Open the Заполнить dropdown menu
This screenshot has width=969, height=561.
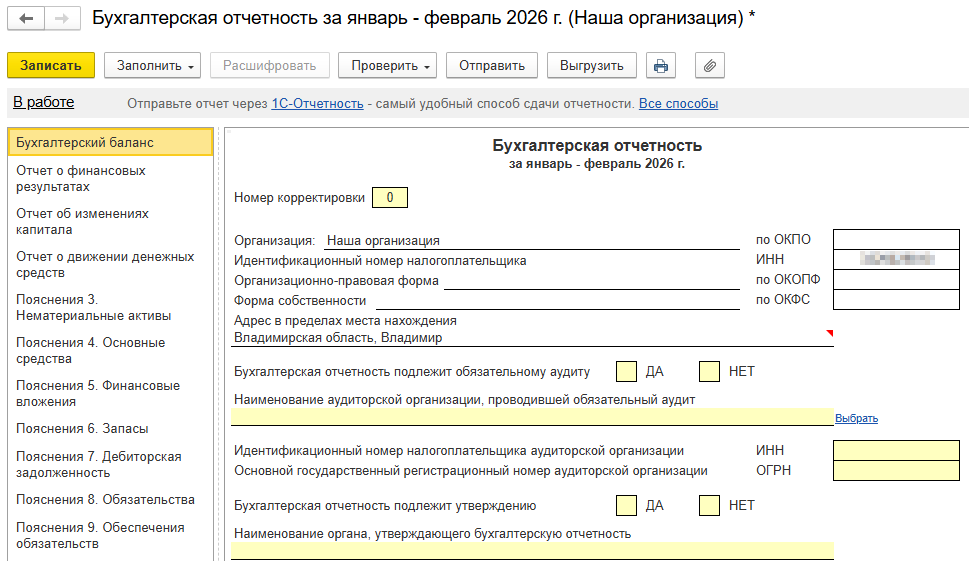point(152,65)
